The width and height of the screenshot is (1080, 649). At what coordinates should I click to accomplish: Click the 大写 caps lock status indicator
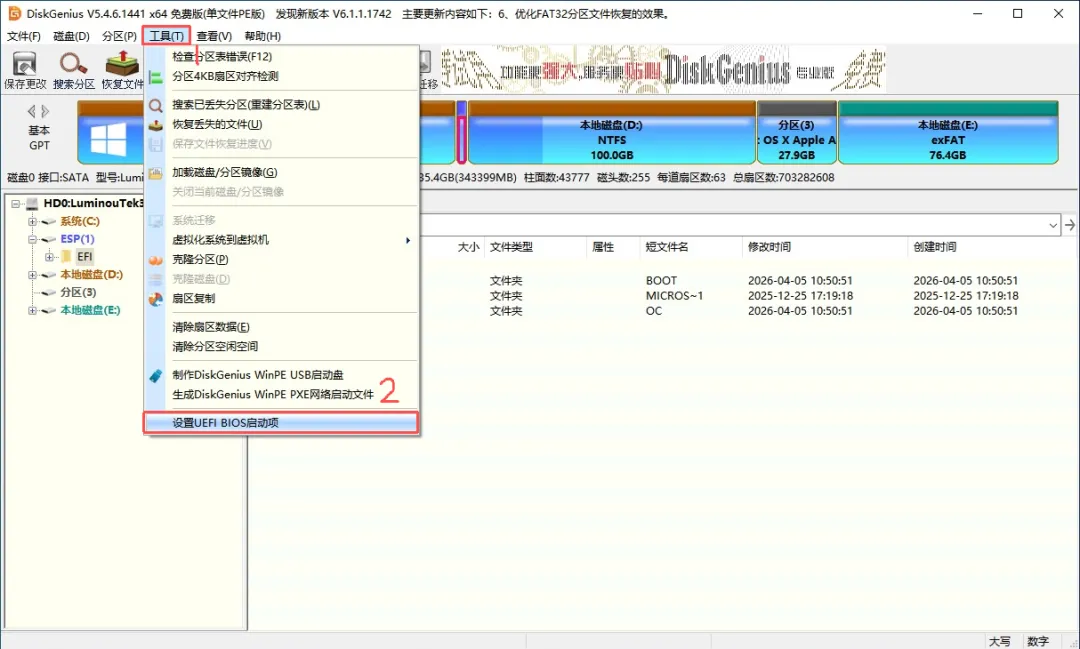1000,641
